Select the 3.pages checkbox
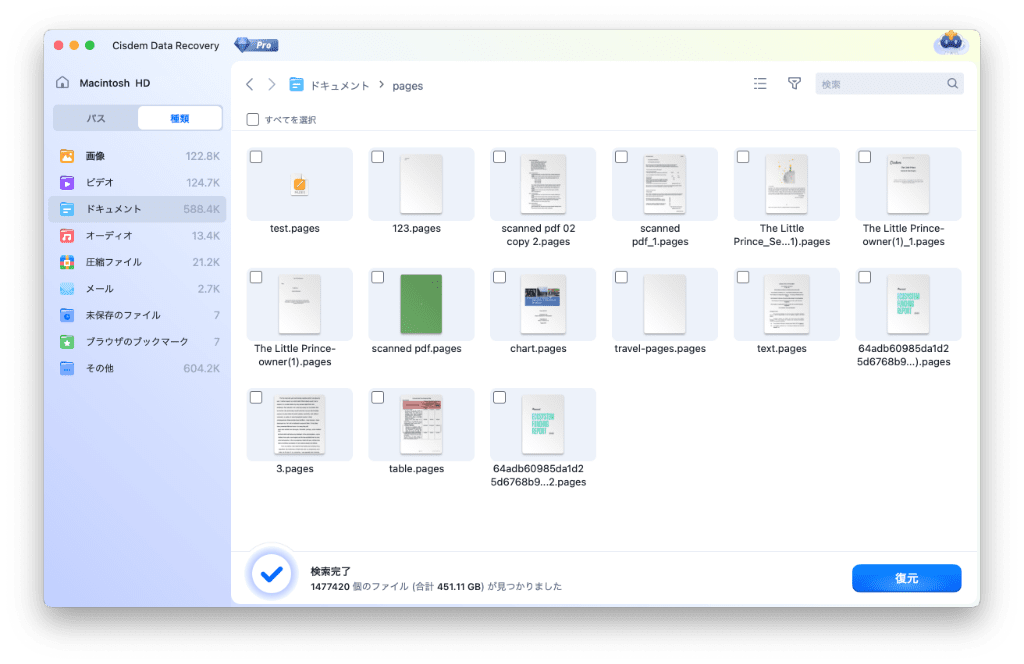 pos(256,397)
